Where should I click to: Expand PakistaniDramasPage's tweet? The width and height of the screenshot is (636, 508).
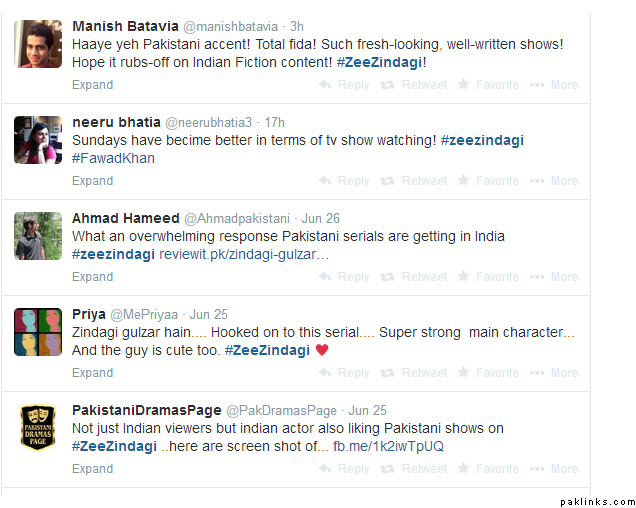point(92,469)
